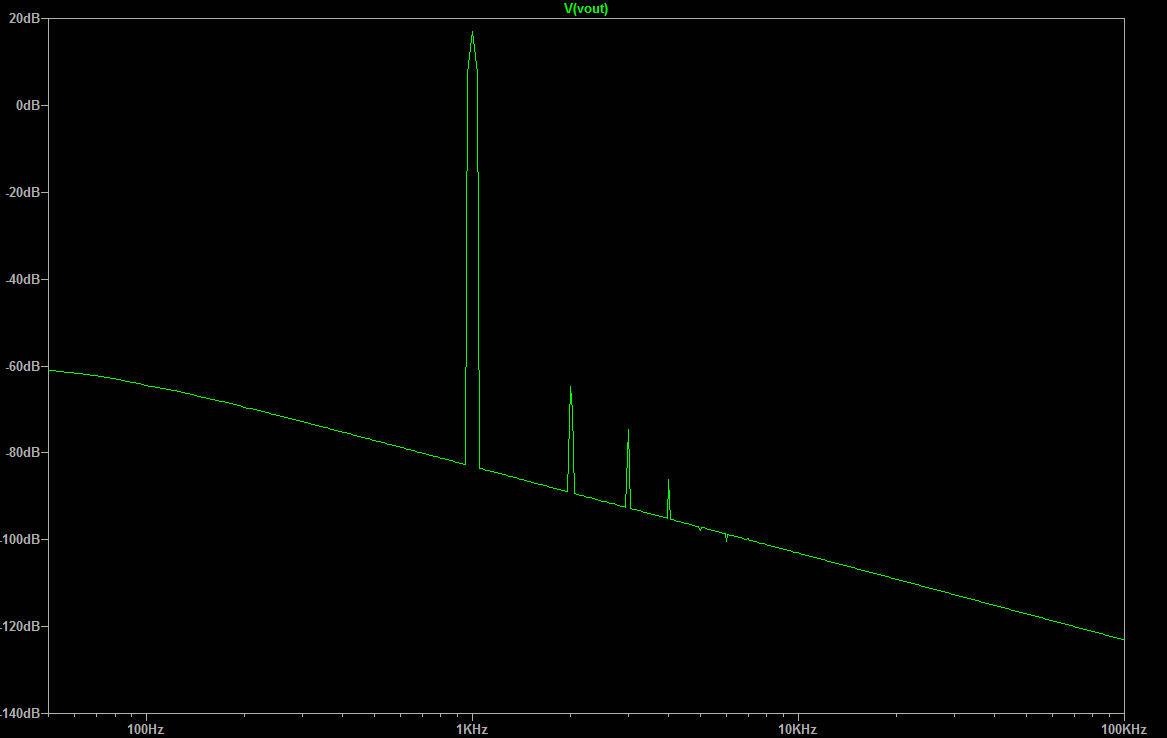
Task: Click the -40dB axis label
Action: 22,280
